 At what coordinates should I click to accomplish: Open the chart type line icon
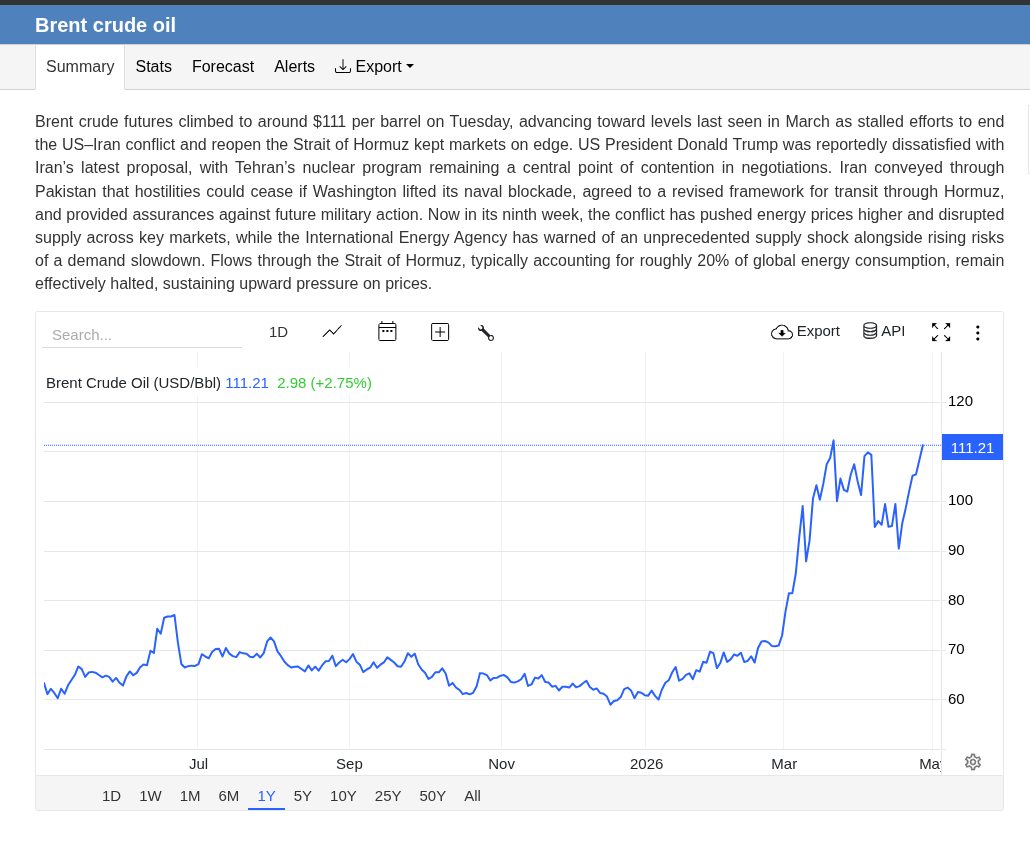(x=332, y=332)
